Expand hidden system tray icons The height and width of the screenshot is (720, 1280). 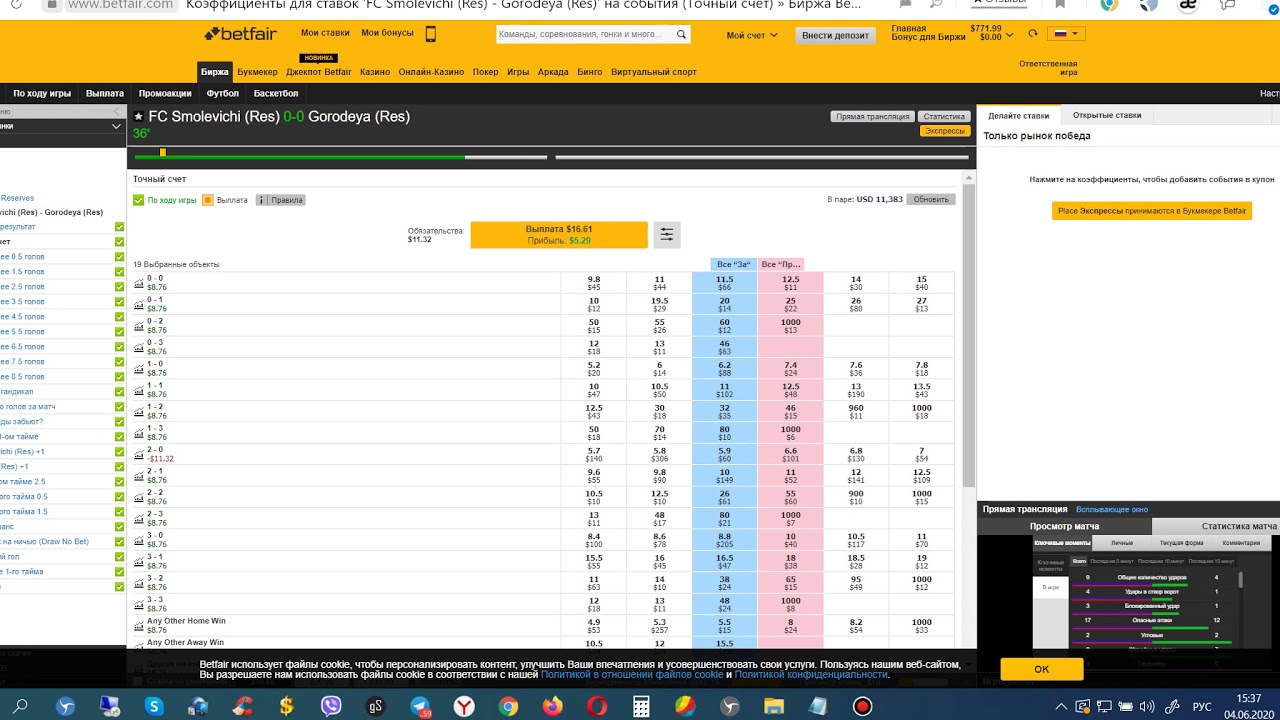[x=1062, y=706]
